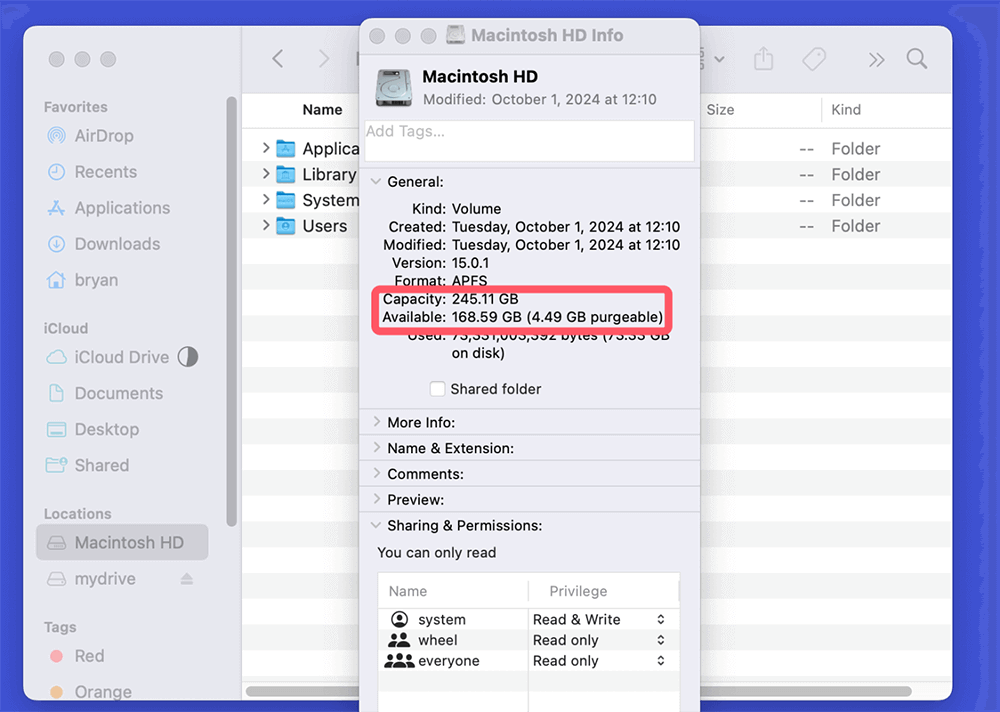The width and height of the screenshot is (1000, 712).
Task: Toggle the Shared folder checkbox
Action: pyautogui.click(x=437, y=389)
